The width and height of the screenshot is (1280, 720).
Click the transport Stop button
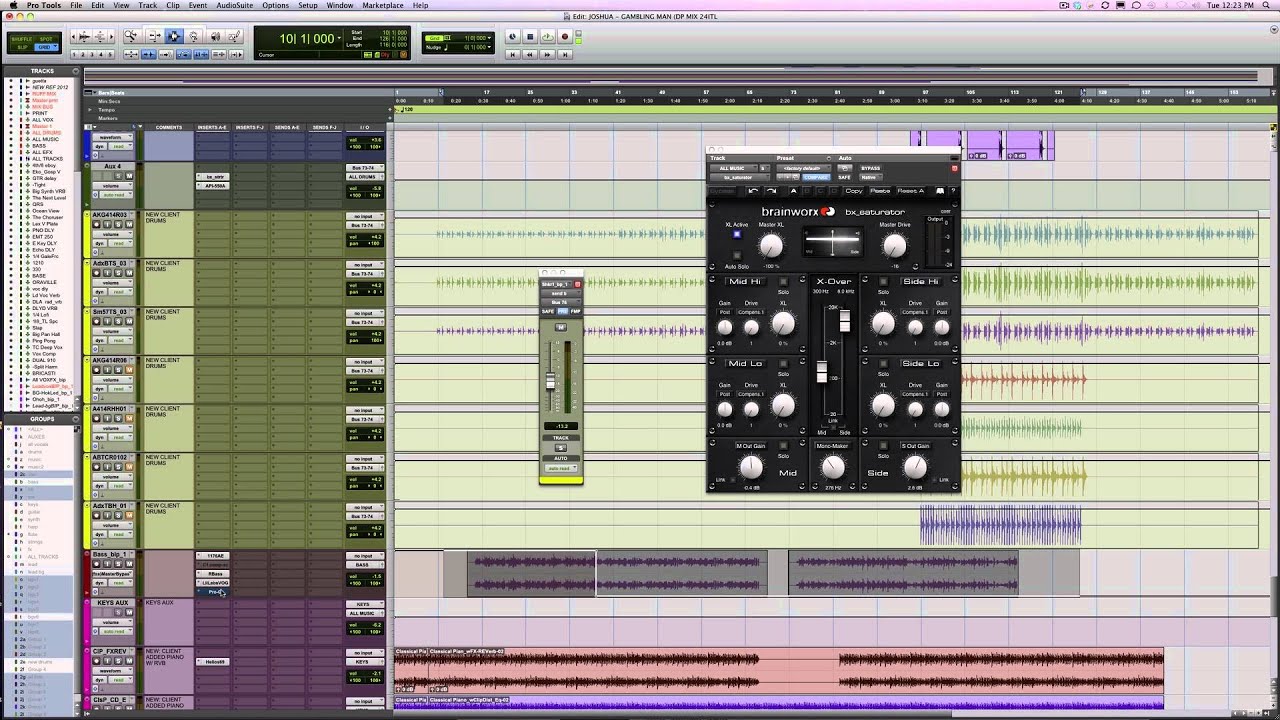click(530, 37)
